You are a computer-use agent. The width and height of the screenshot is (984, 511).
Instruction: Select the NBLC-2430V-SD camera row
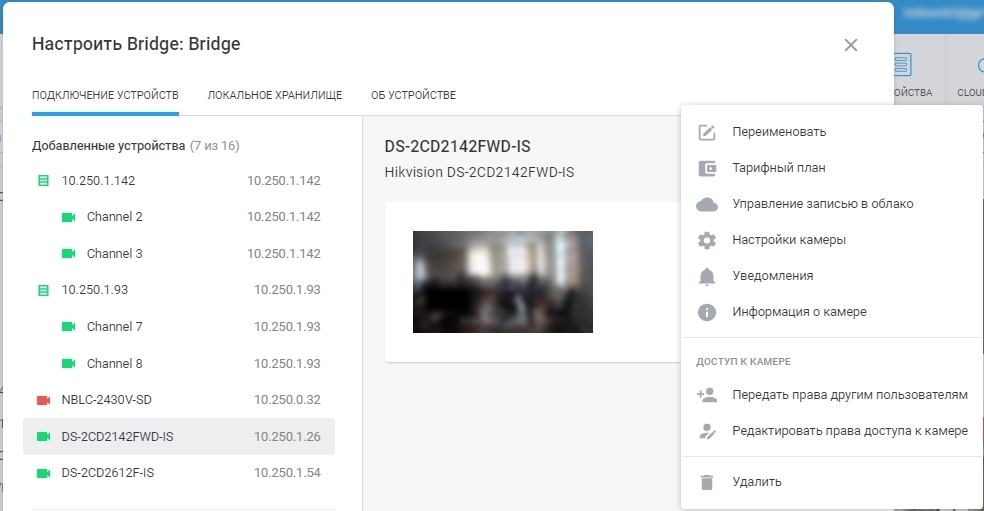179,400
